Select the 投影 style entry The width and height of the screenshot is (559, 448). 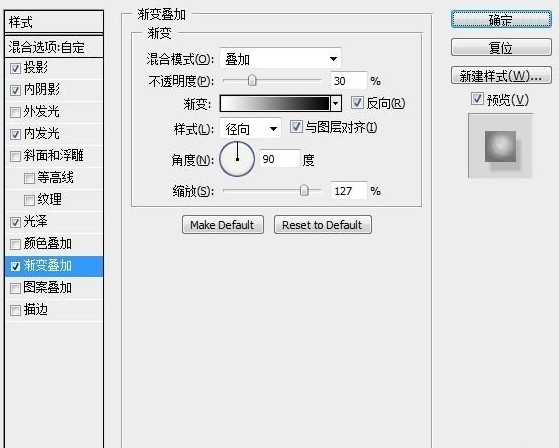pos(54,68)
